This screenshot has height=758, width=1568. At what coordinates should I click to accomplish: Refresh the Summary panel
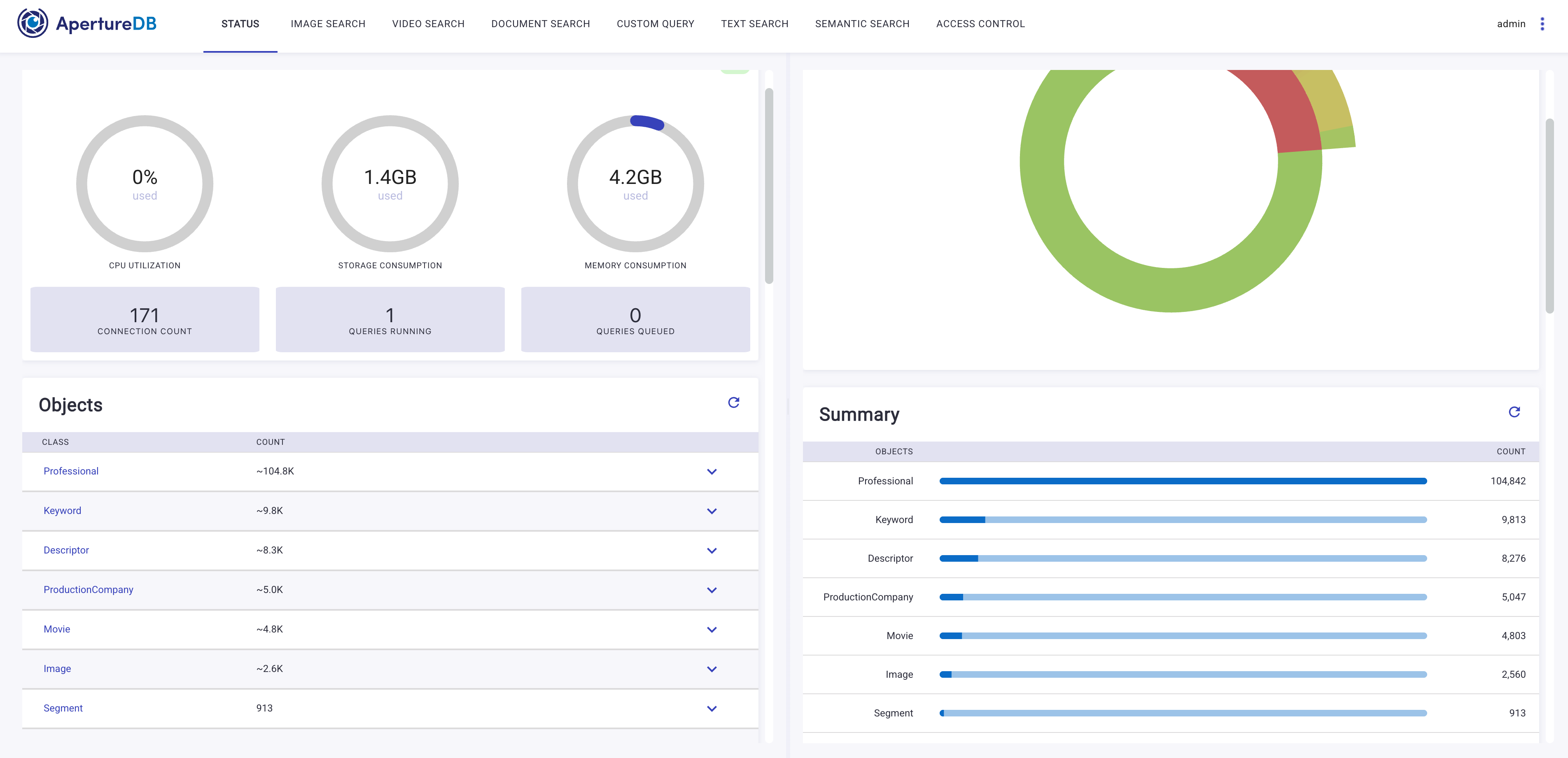click(1514, 412)
